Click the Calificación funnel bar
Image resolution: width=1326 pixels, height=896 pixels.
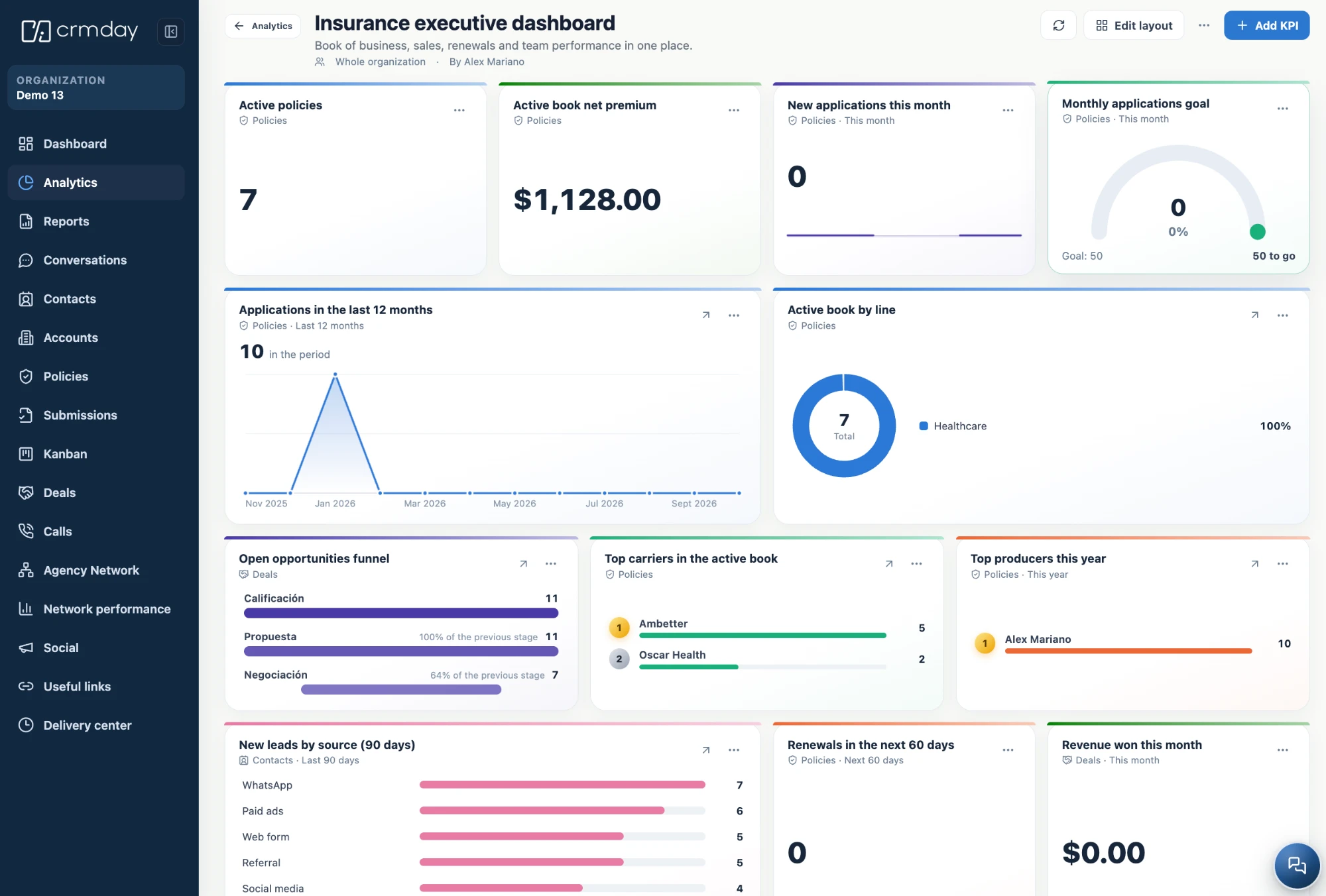pos(401,613)
